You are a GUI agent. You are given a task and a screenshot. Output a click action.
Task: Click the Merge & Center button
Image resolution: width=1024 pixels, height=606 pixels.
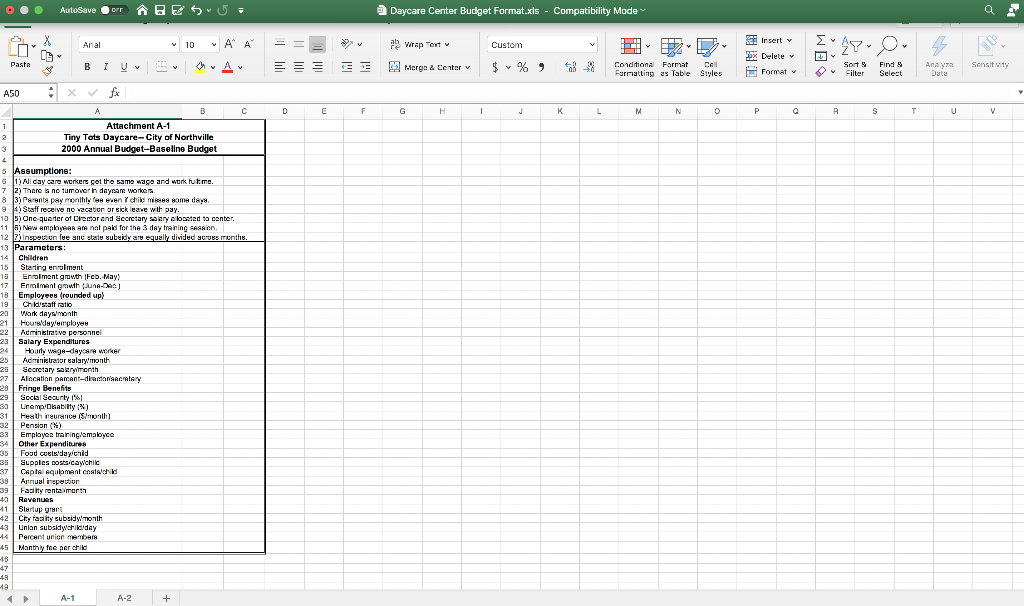coord(429,67)
